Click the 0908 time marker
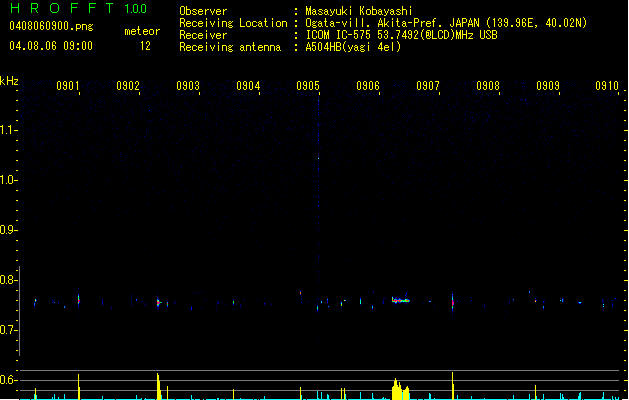The image size is (629, 400). 488,86
